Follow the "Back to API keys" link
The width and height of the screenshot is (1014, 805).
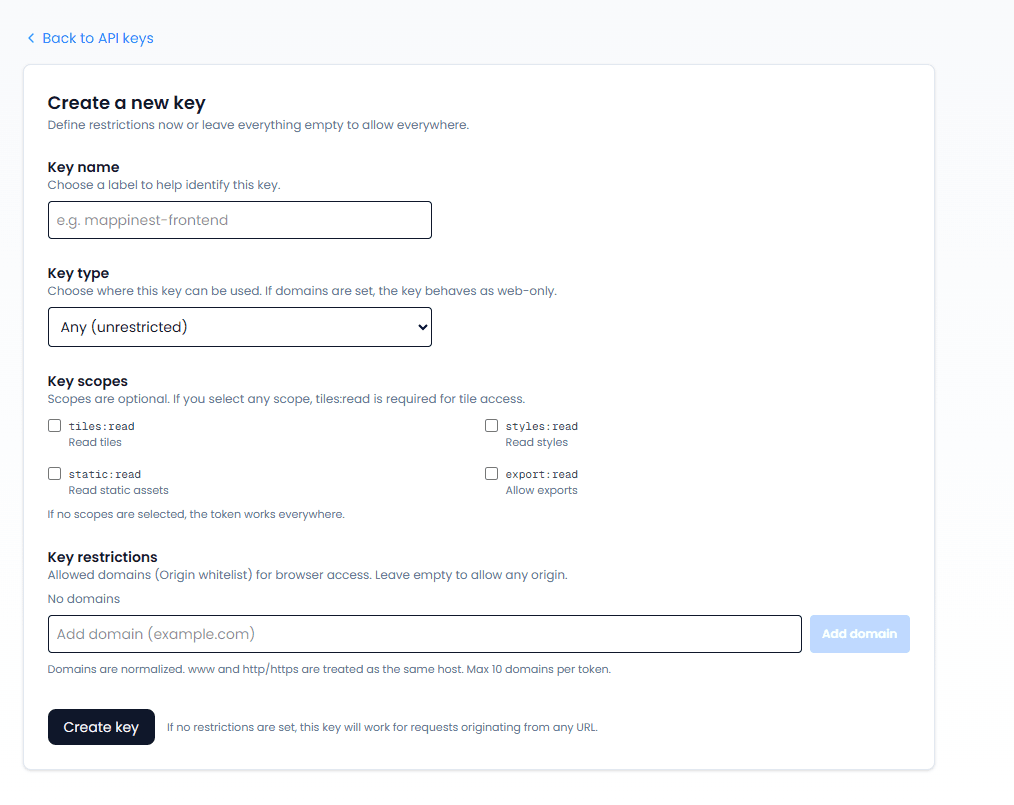coord(97,37)
